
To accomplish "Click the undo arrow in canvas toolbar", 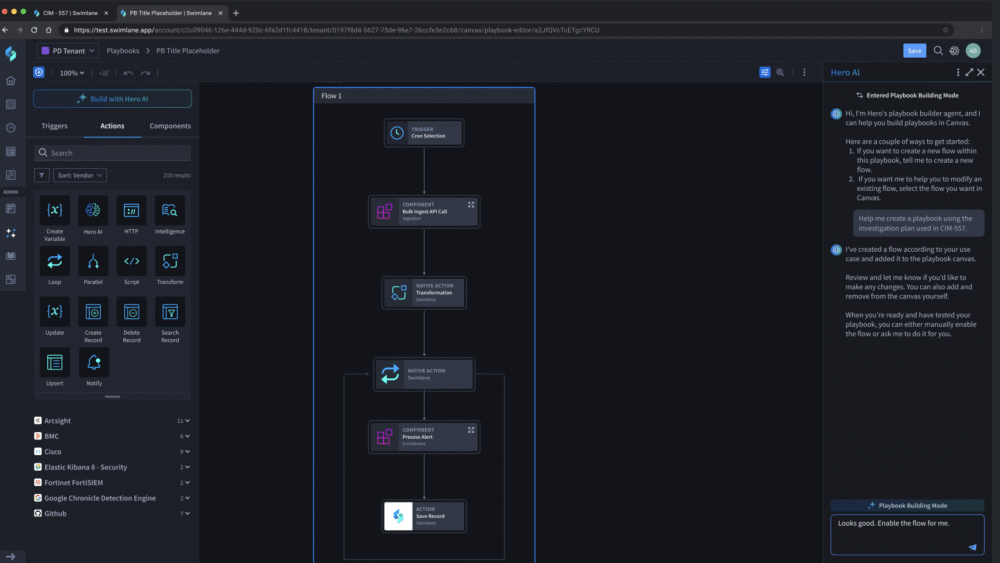I will click(x=128, y=73).
